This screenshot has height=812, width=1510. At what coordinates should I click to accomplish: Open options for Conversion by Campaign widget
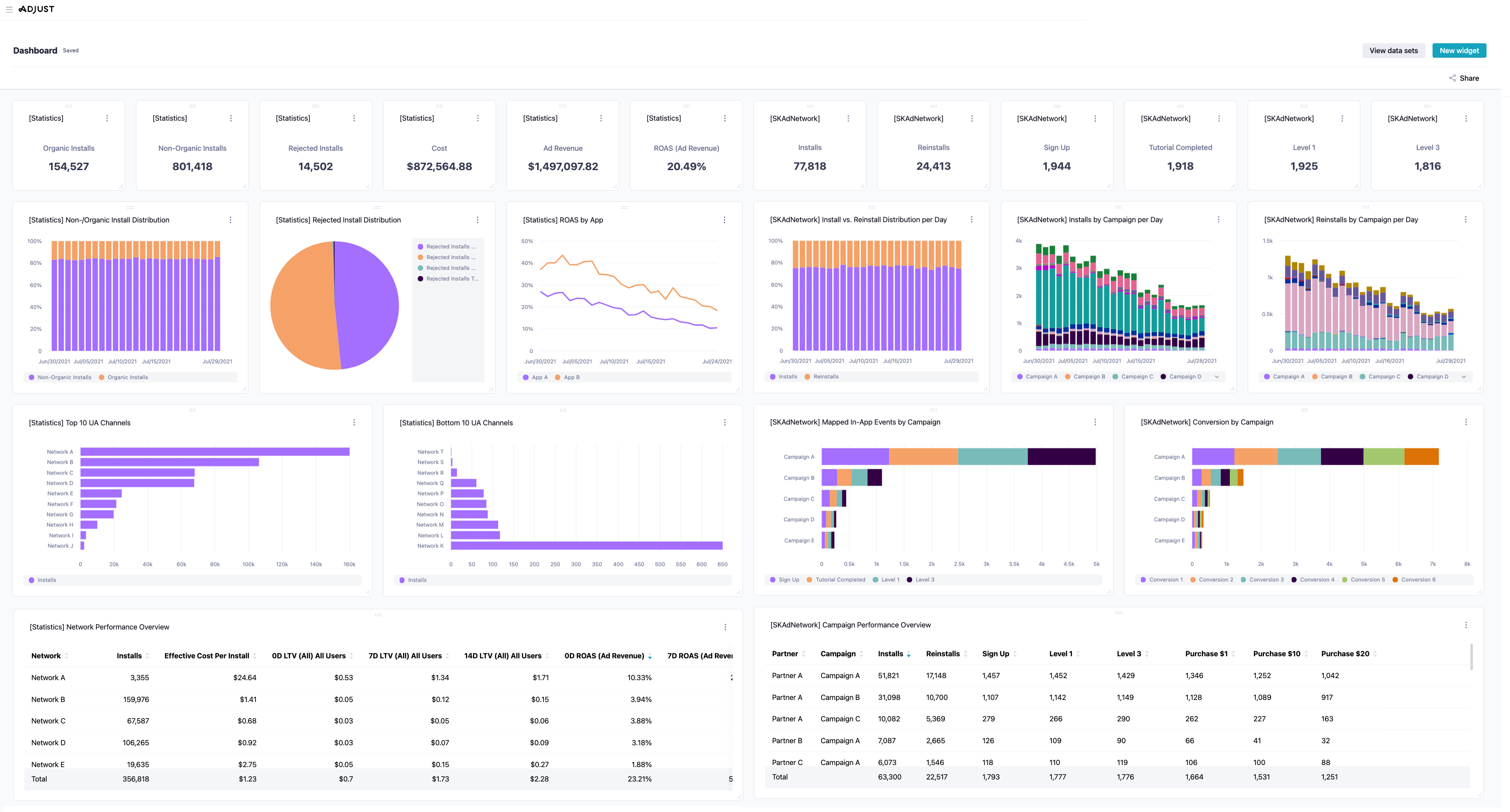click(1466, 422)
